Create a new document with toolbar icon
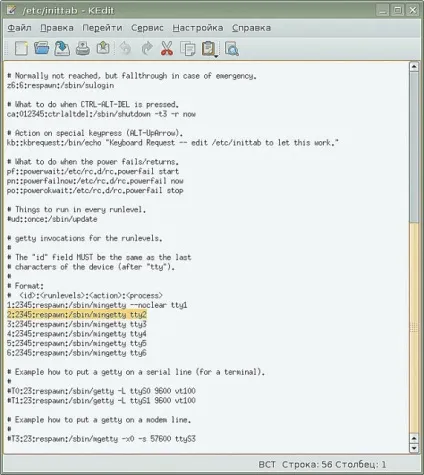The image size is (424, 475). pos(21,49)
